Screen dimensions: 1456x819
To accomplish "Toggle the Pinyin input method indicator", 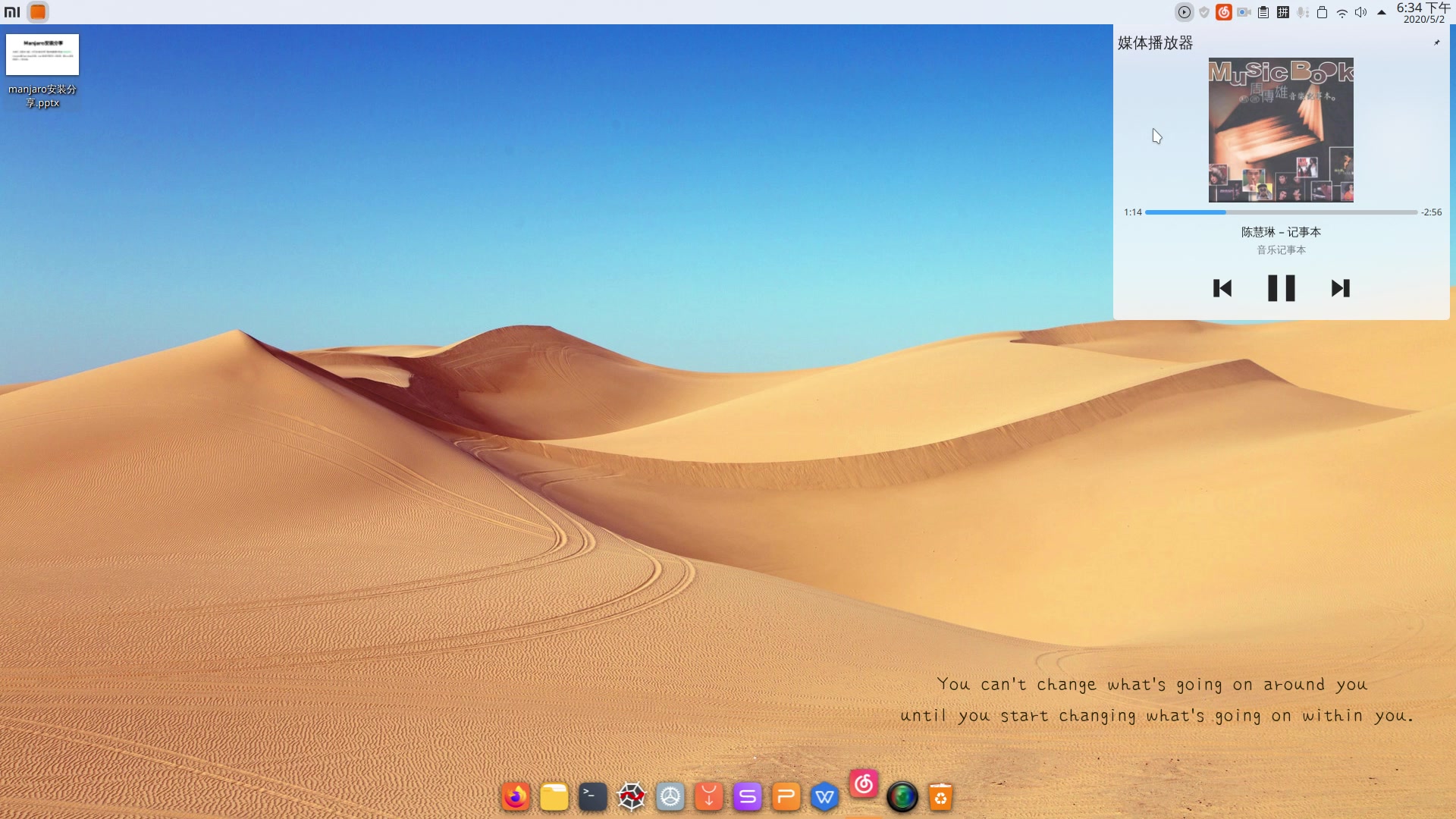I will [1283, 12].
